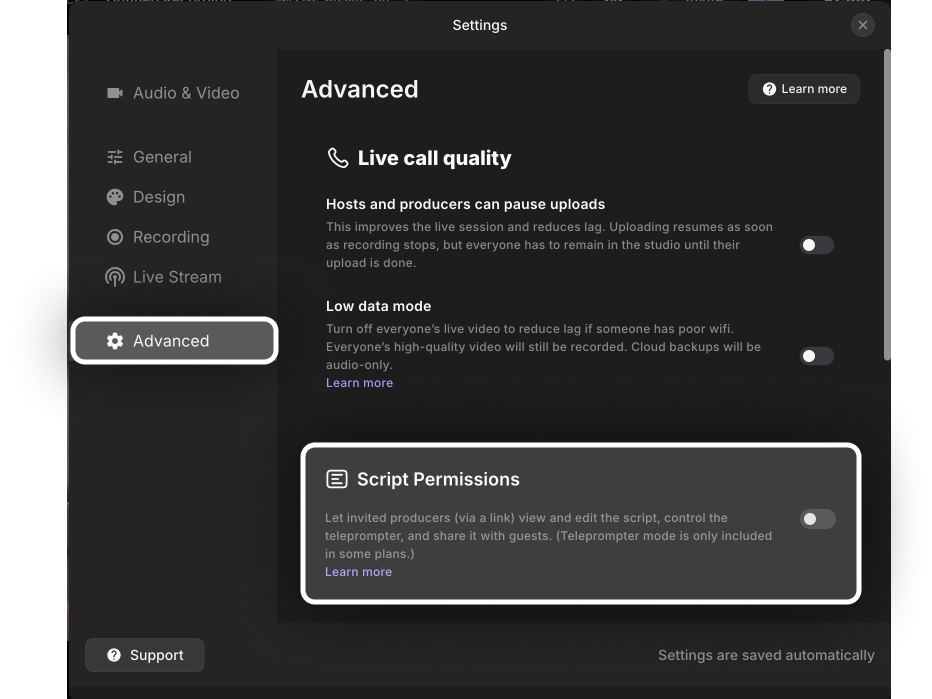Click the gear icon in Advanced tab
The width and height of the screenshot is (932, 699).
[115, 341]
